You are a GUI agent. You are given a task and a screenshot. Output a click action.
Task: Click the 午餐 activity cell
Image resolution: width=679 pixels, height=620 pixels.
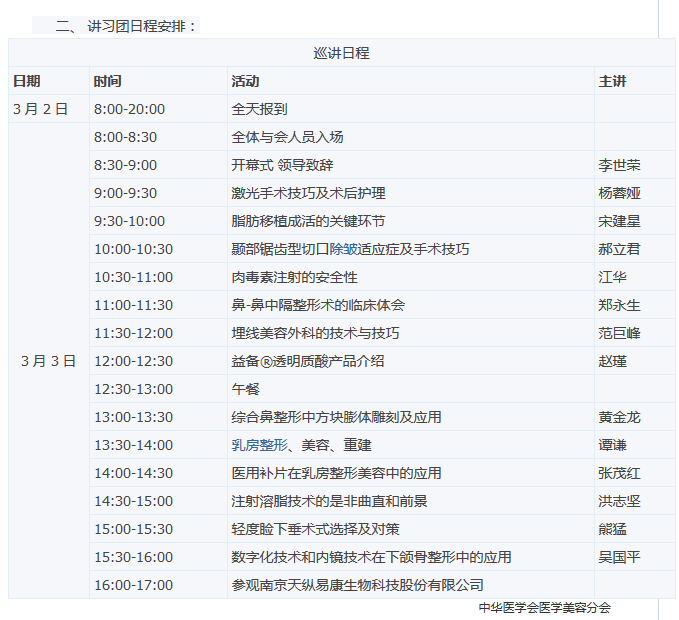245,389
